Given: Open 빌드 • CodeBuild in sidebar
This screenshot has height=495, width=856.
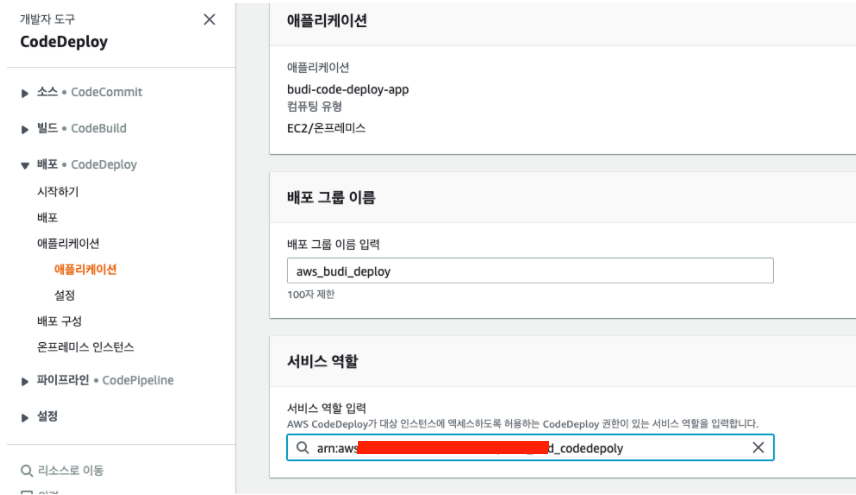Looking at the screenshot, I should pos(81,128).
